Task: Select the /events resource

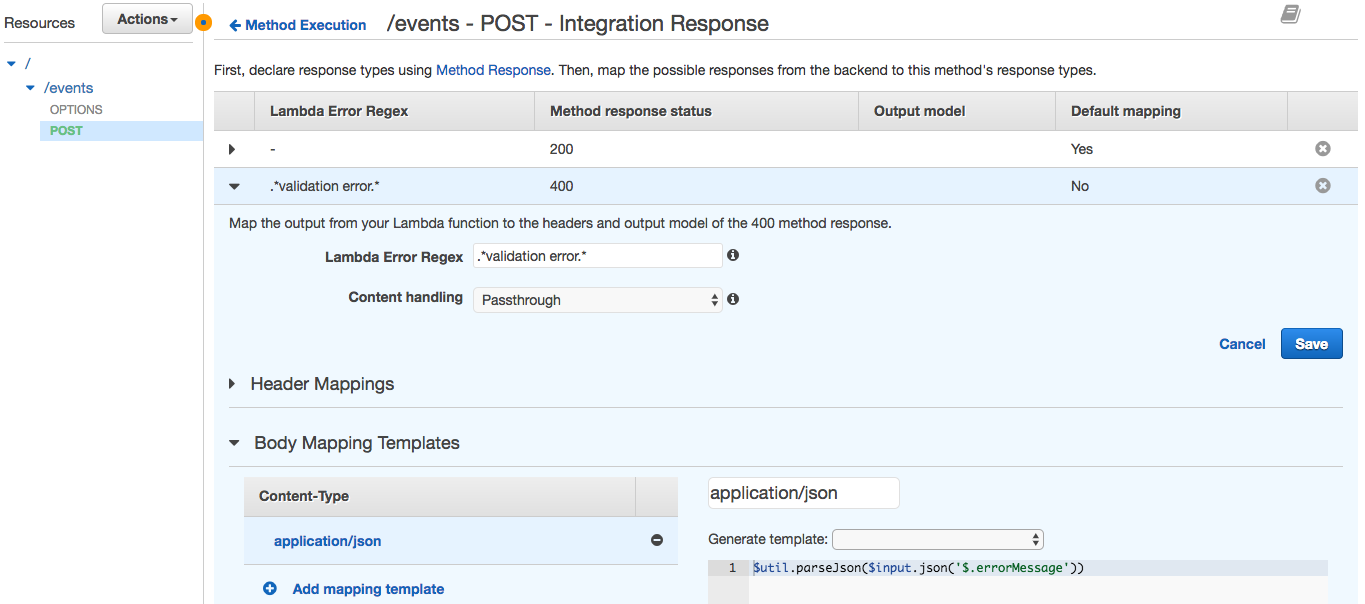Action: [68, 88]
